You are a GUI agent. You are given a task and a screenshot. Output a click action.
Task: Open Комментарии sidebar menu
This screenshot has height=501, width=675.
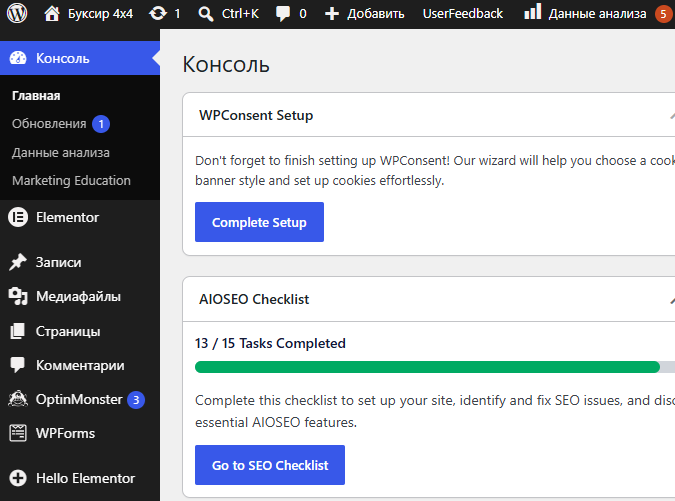[80, 365]
